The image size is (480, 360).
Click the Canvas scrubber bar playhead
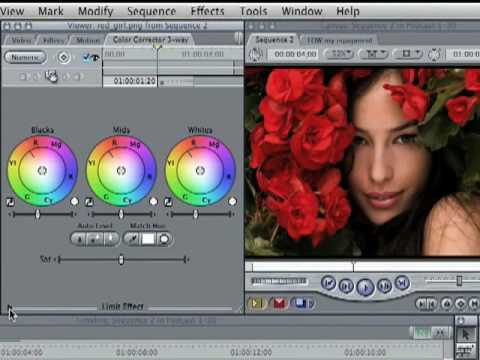(x=354, y=267)
